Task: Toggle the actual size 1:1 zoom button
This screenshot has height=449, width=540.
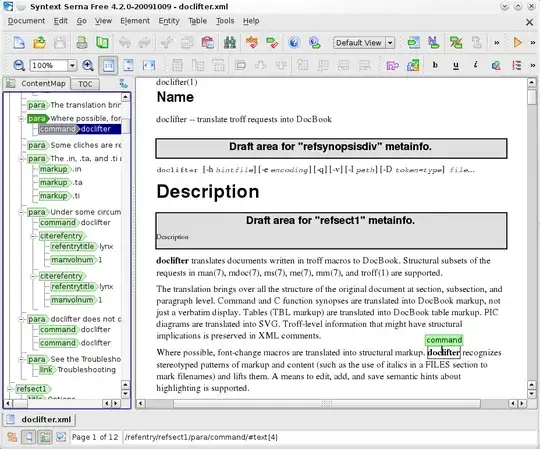Action: click(x=108, y=65)
